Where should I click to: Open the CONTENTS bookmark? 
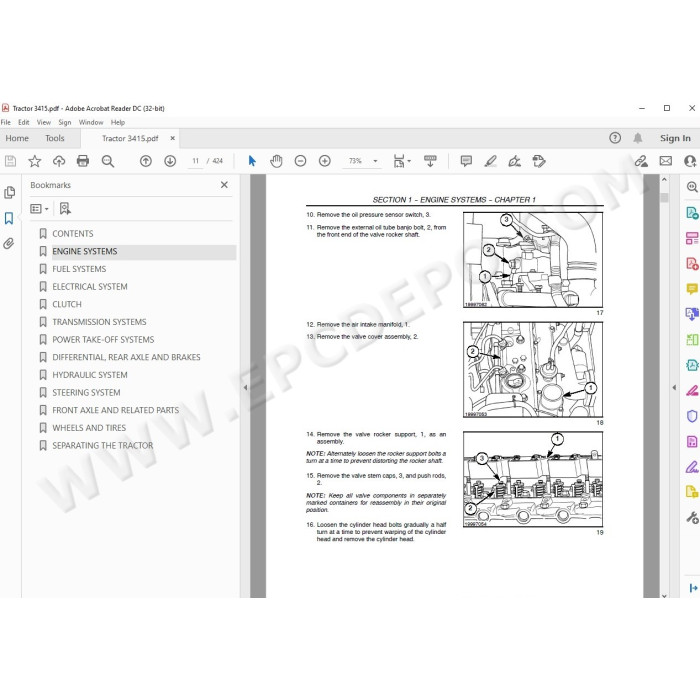click(x=73, y=233)
